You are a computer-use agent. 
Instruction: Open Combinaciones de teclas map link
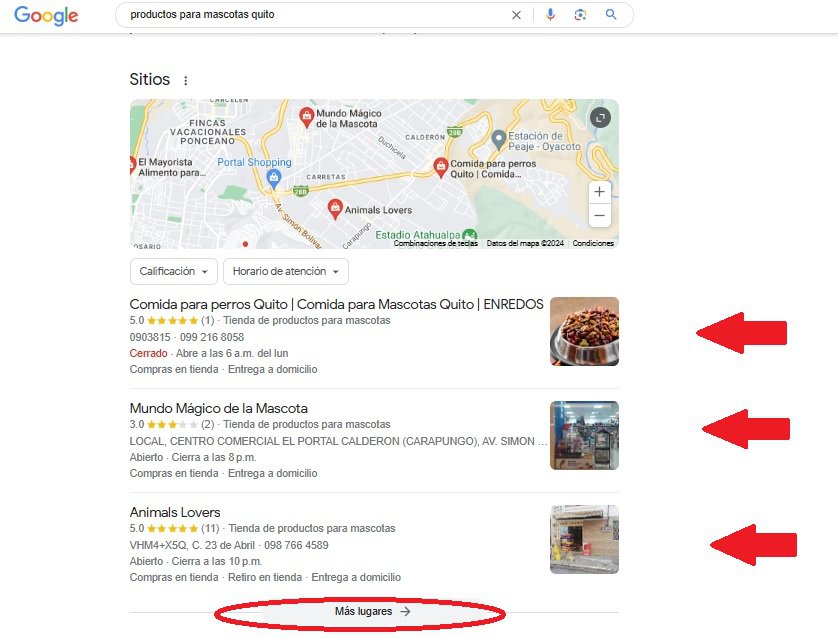pos(436,243)
